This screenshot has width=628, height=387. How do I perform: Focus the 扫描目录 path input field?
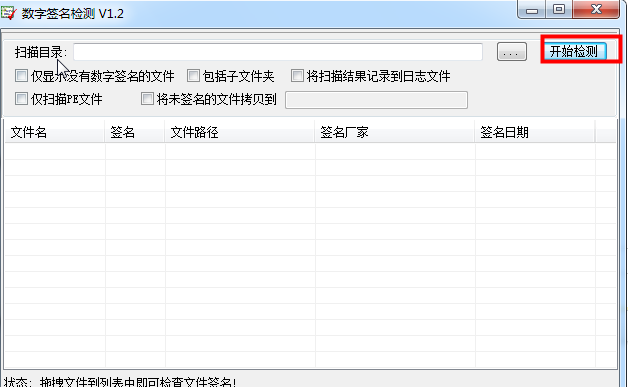coord(278,52)
